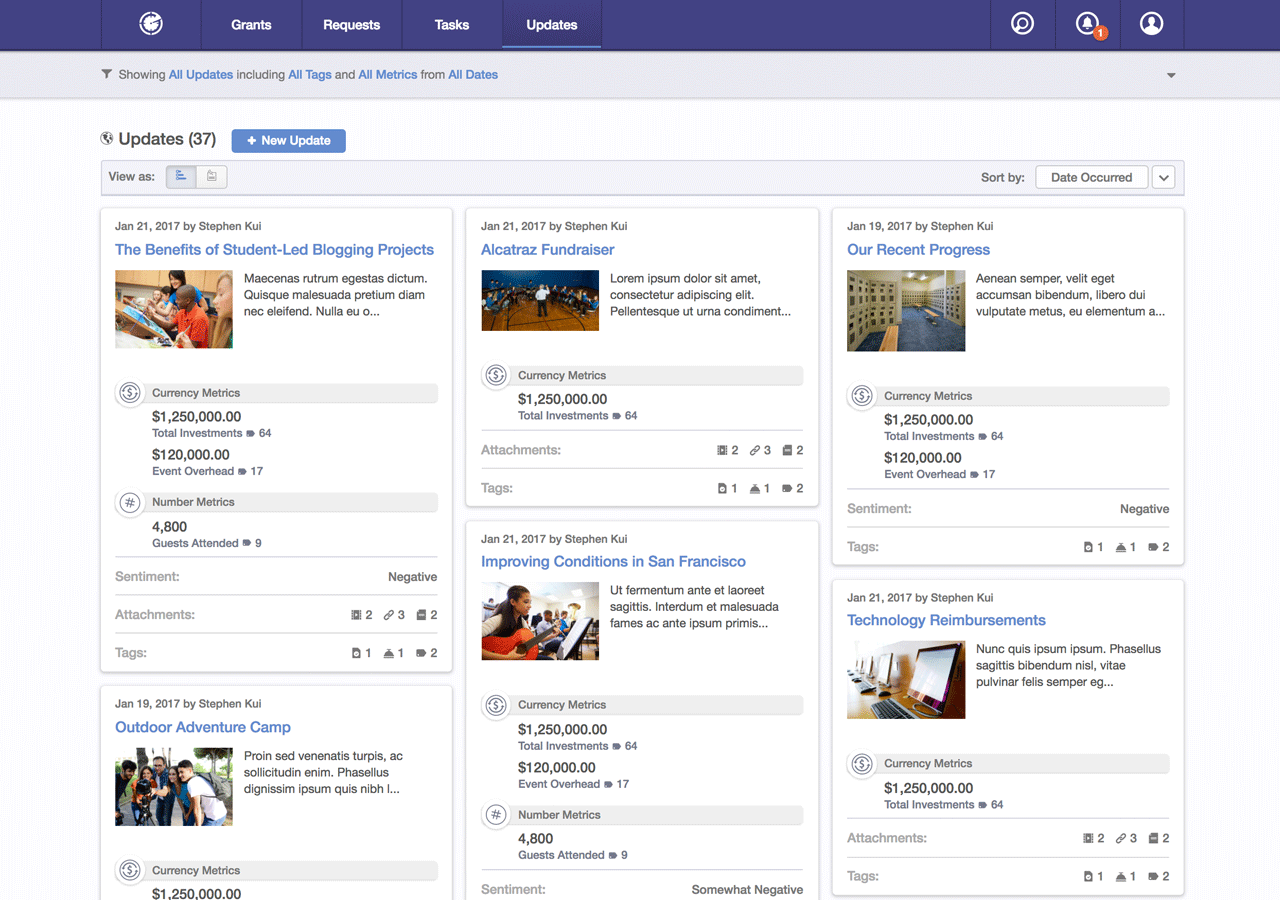Click Currency Metrics icon in Technology Reimbursements card
Screen dimensions: 1280x900
[862, 763]
